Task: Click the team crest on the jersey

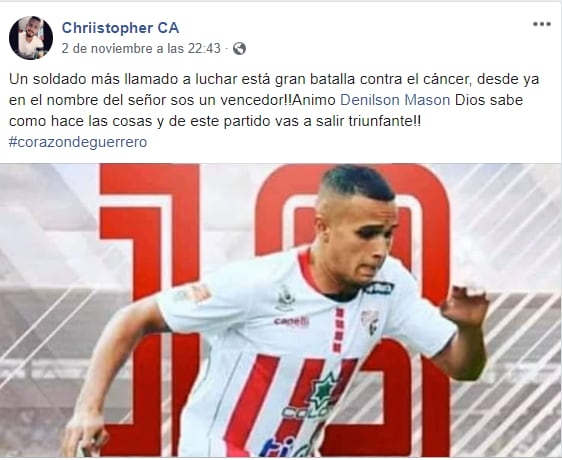Action: click(x=370, y=321)
